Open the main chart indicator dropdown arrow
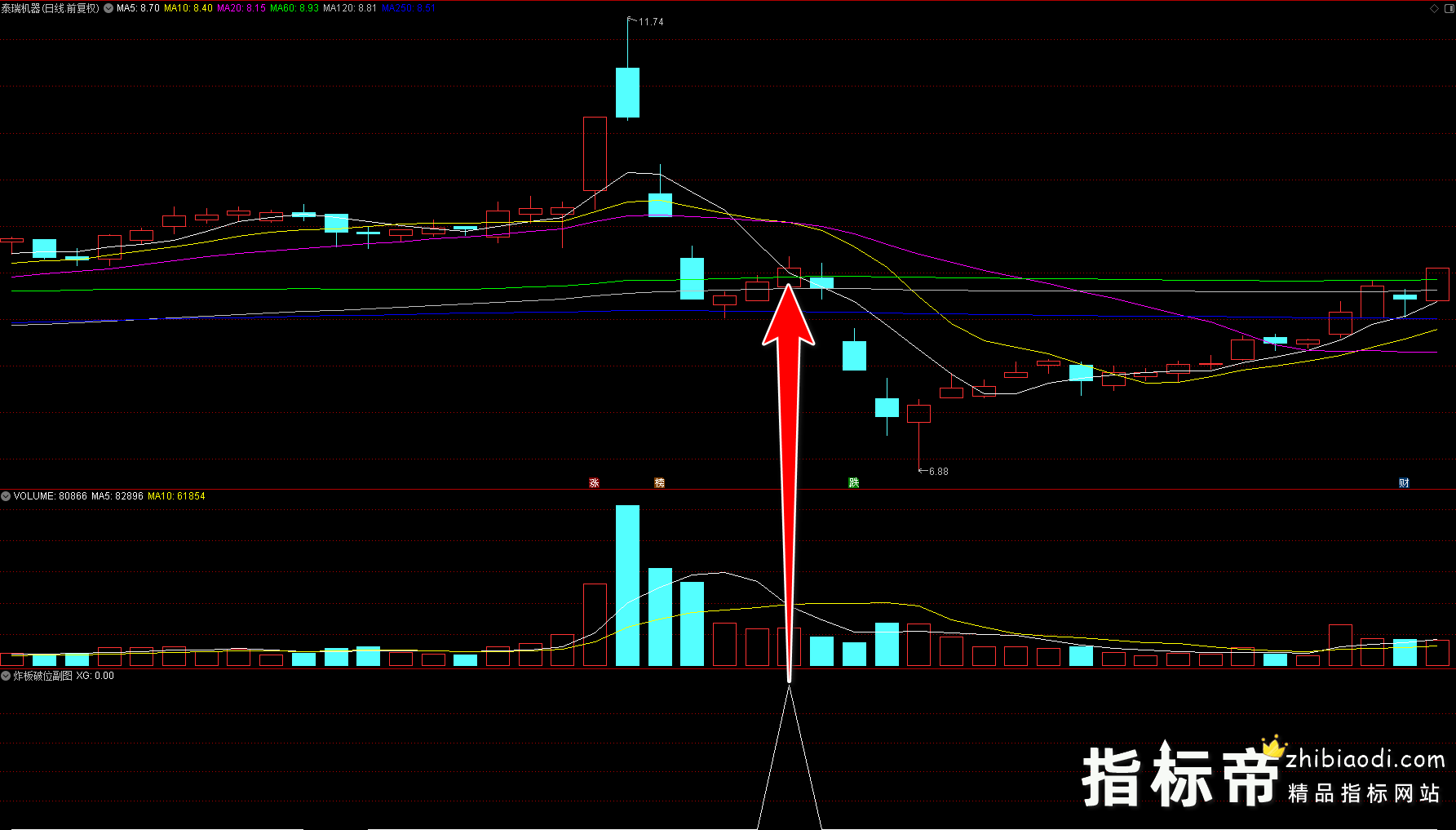The image size is (1456, 830). coord(108,8)
